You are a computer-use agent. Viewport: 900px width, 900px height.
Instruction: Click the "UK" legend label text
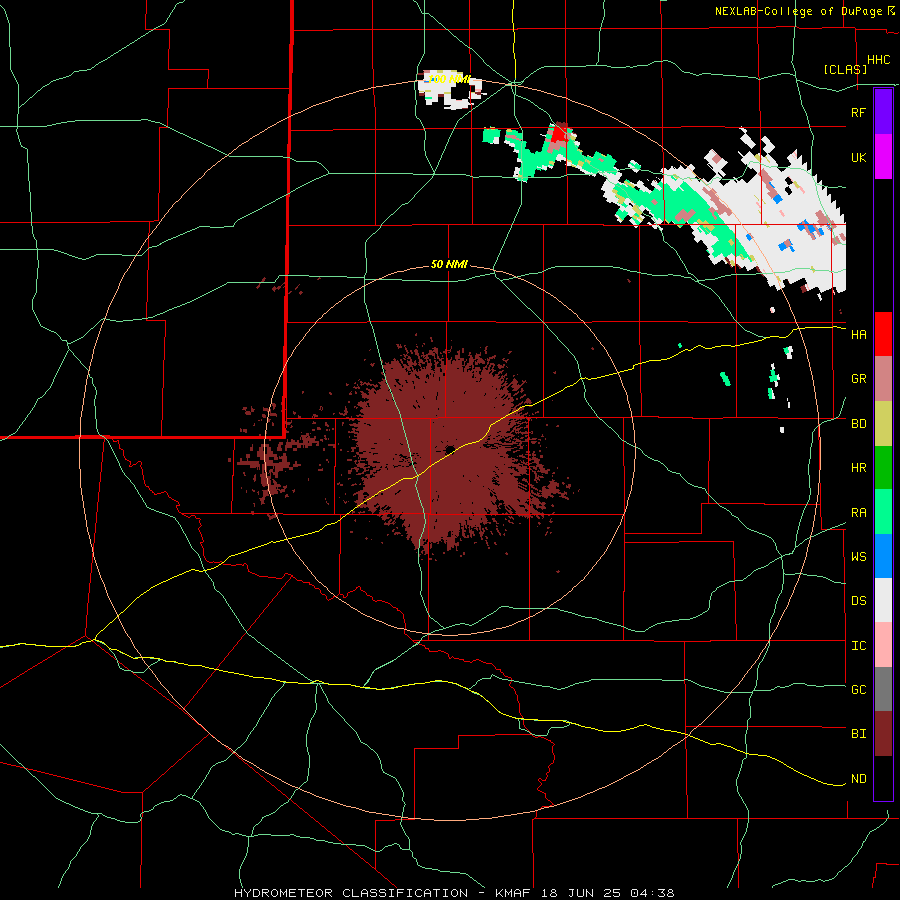click(x=858, y=157)
